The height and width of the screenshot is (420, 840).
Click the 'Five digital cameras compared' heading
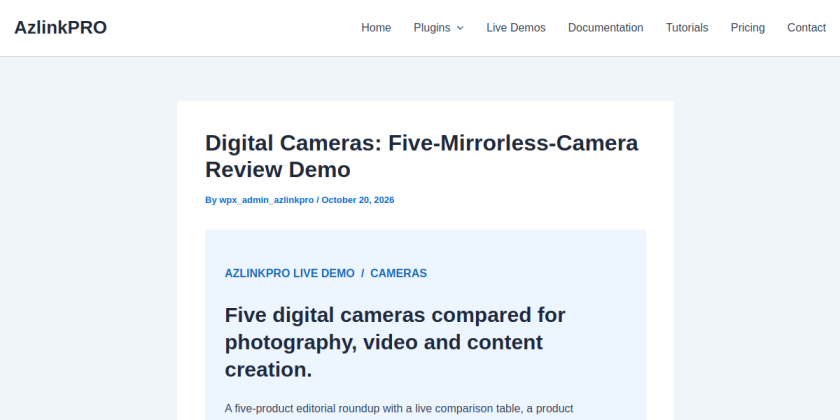395,342
